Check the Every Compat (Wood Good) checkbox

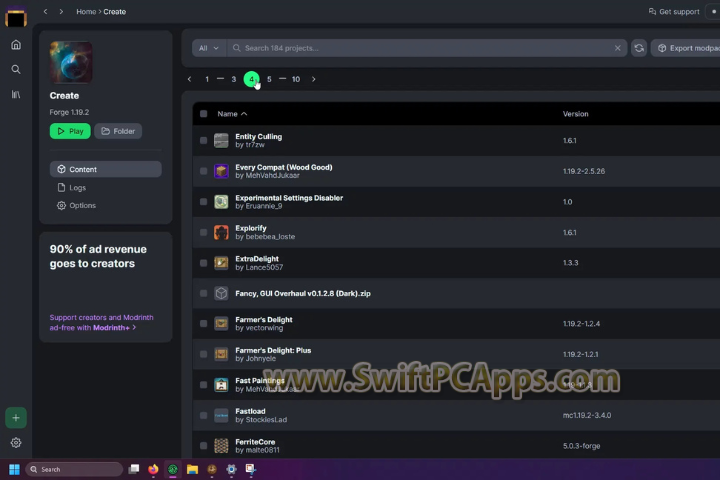click(x=203, y=171)
